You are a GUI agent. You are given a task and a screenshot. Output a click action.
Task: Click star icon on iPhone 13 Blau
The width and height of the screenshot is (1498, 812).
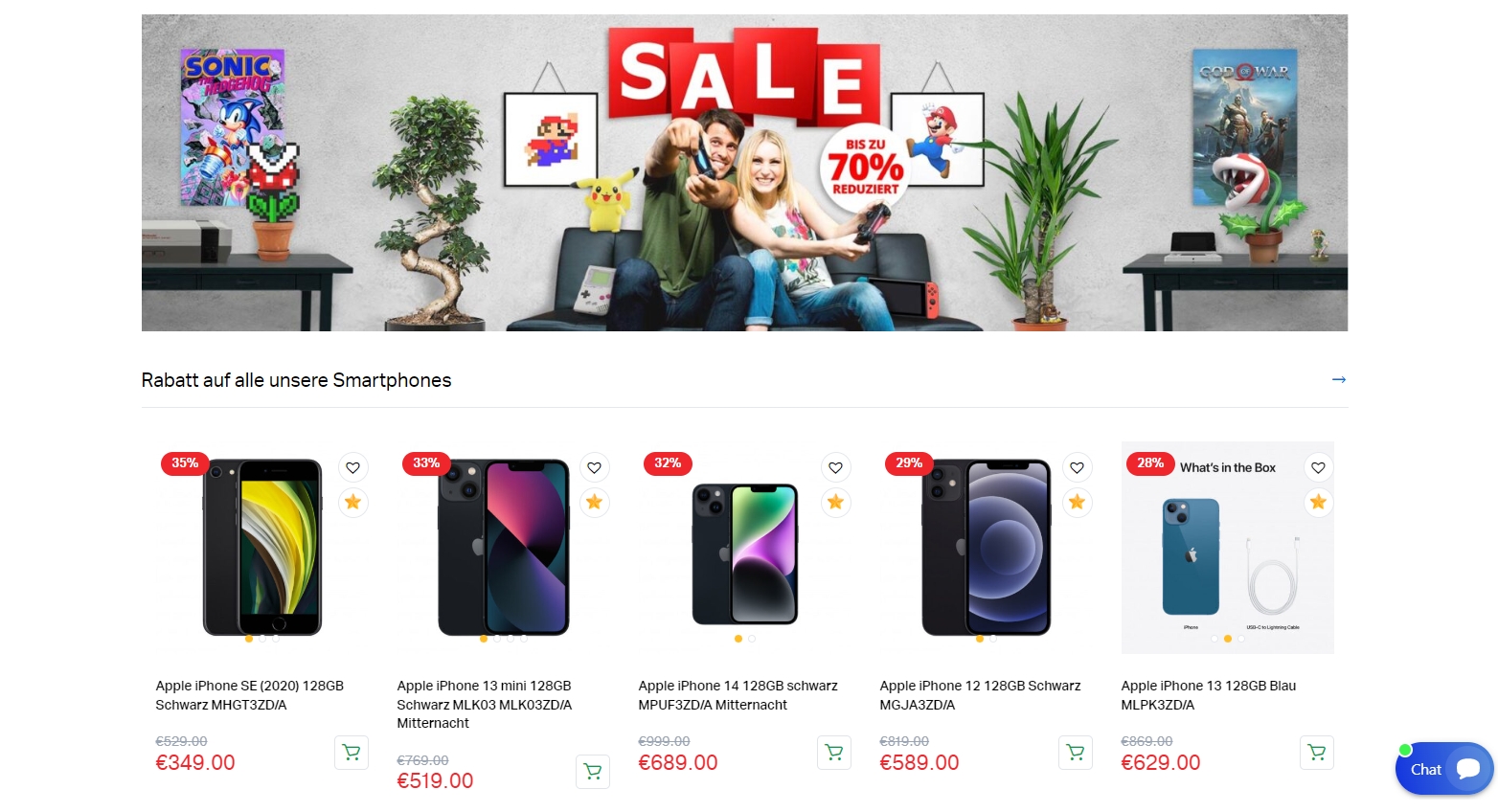tap(1318, 502)
